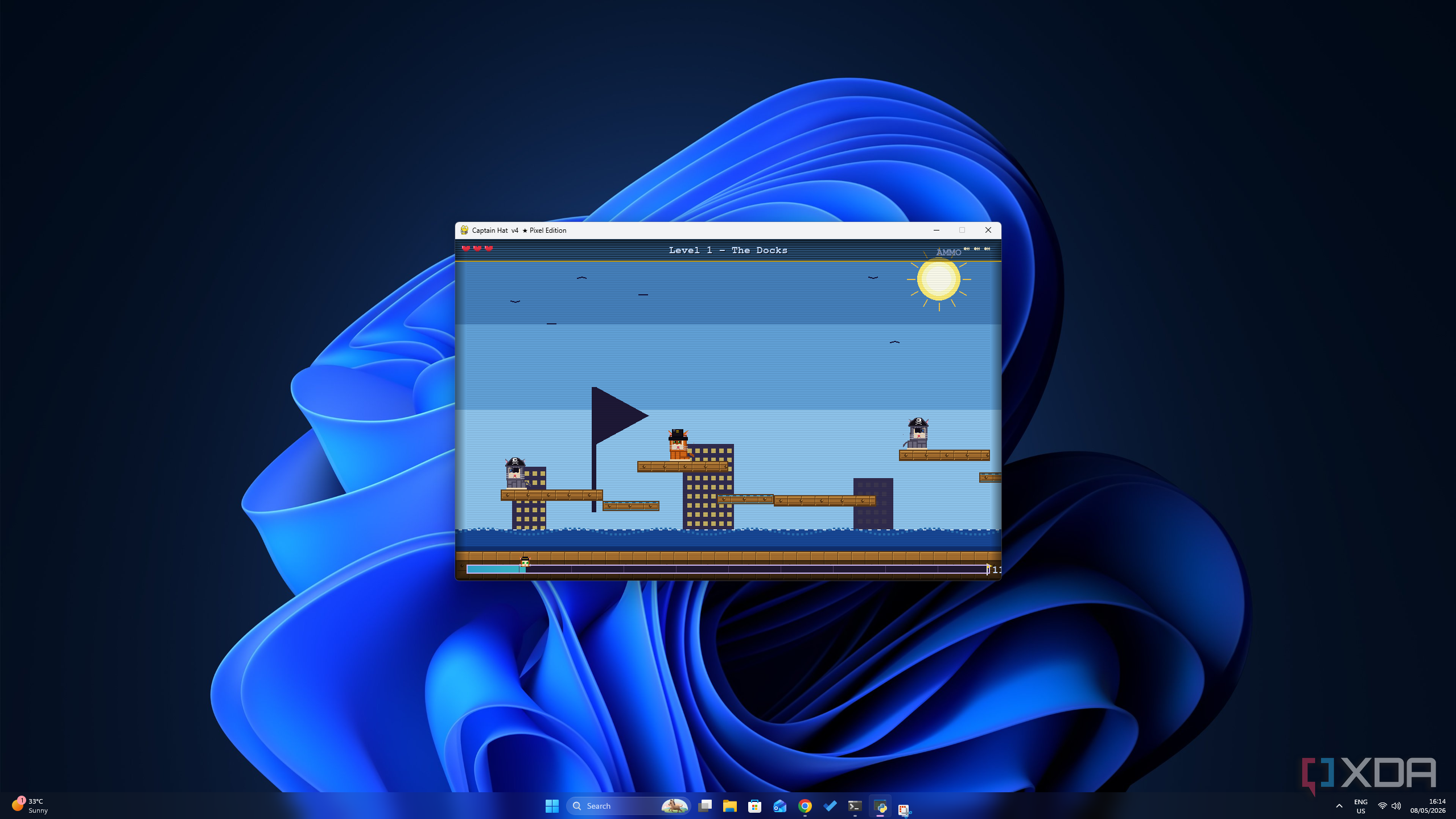Open the ENG US language switcher
The width and height of the screenshot is (1456, 819).
1360,806
